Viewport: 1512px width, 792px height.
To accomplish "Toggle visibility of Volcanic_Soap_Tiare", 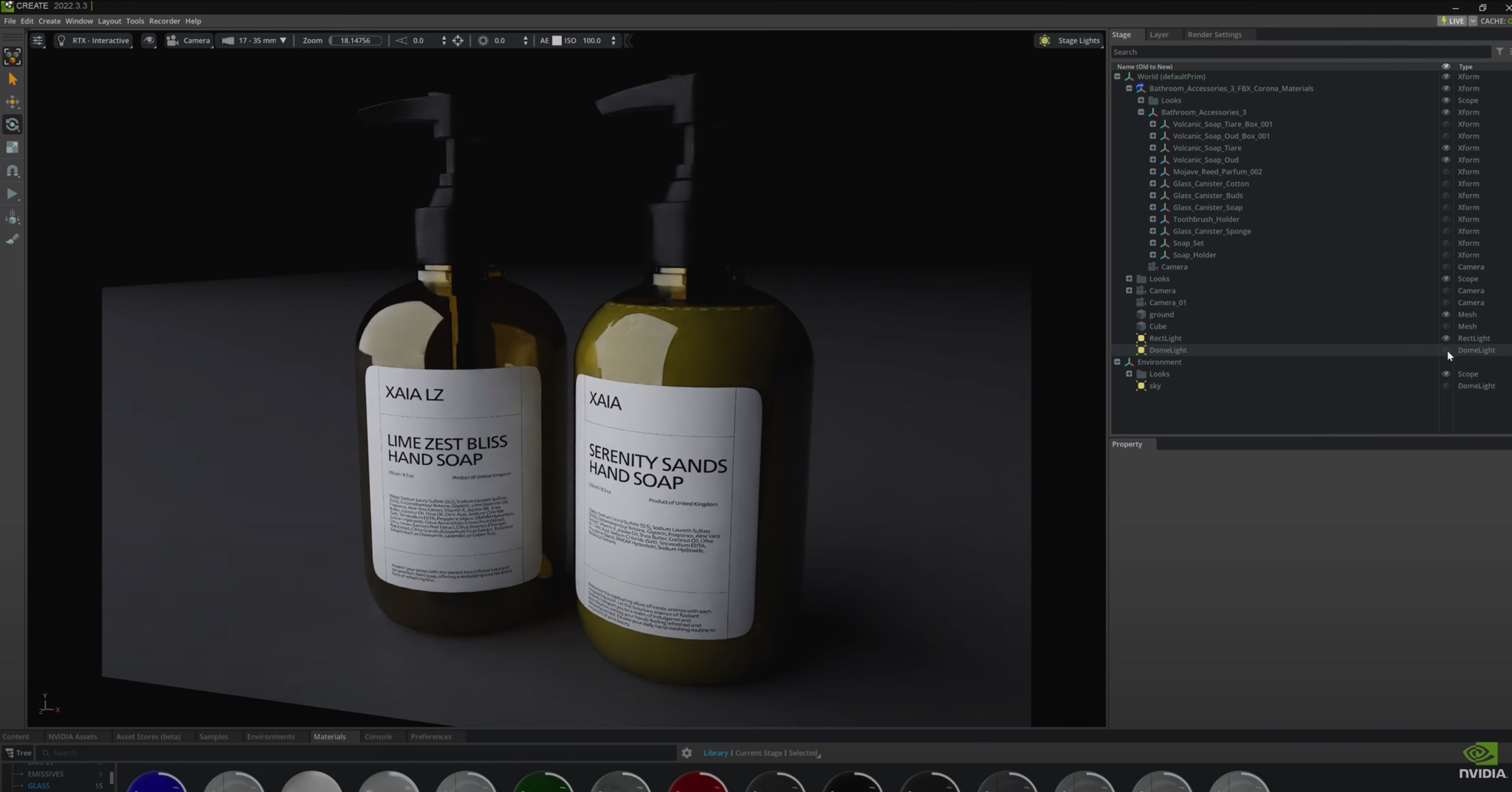I will (1446, 148).
